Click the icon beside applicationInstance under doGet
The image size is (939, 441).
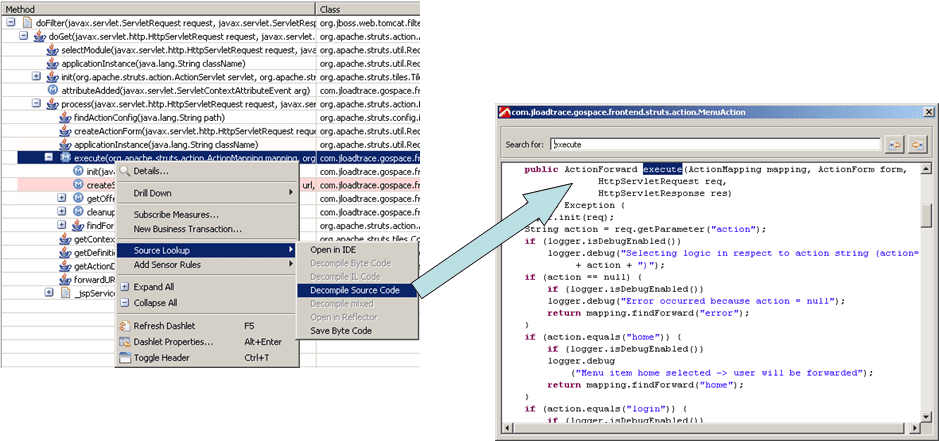pyautogui.click(x=53, y=63)
